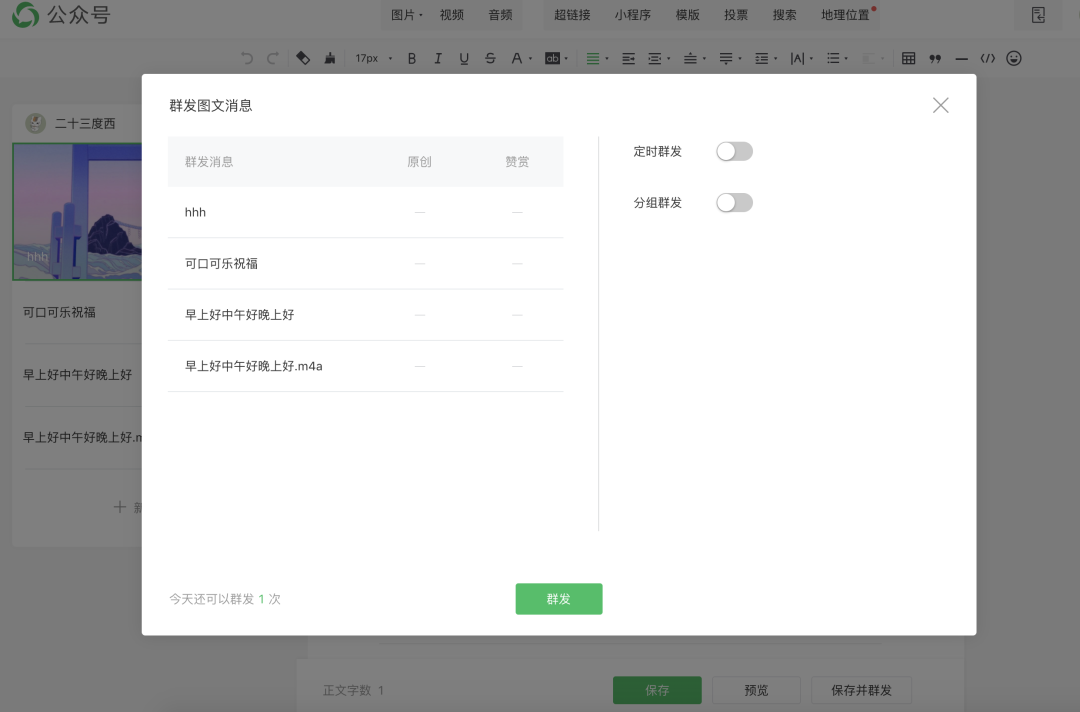Click the 预览 button at the bottom

pos(756,690)
